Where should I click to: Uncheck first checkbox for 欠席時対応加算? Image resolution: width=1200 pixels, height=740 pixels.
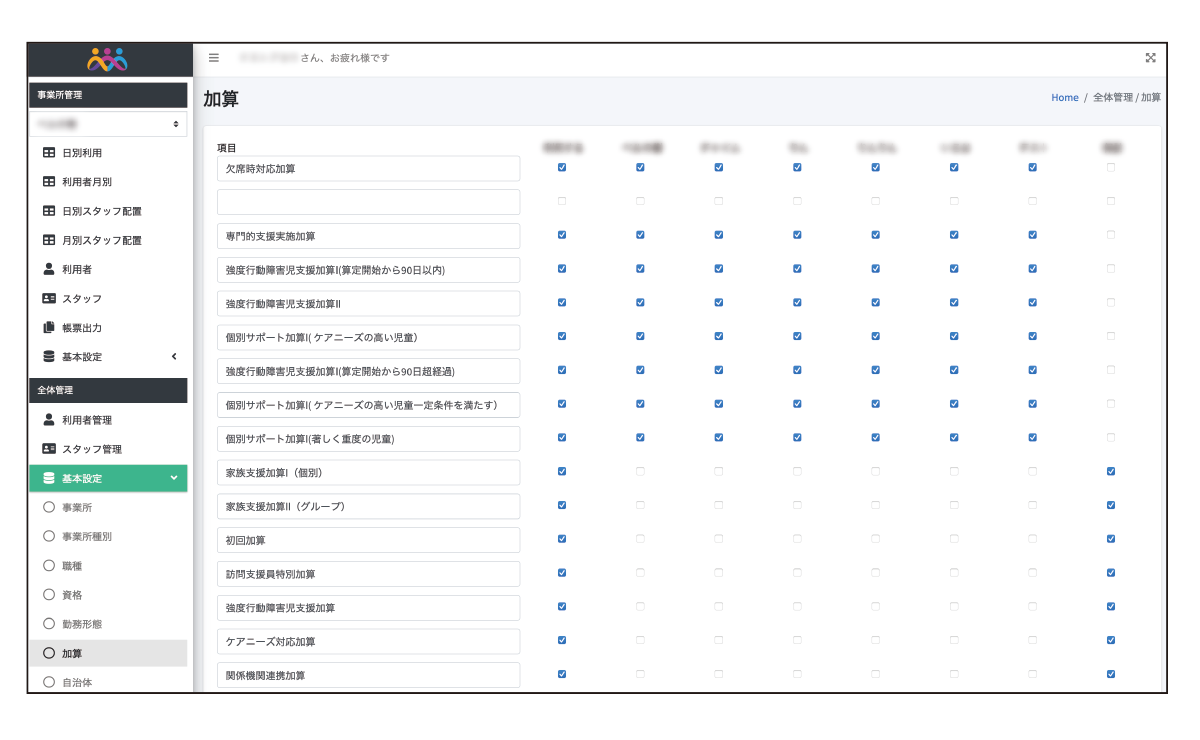pyautogui.click(x=562, y=167)
